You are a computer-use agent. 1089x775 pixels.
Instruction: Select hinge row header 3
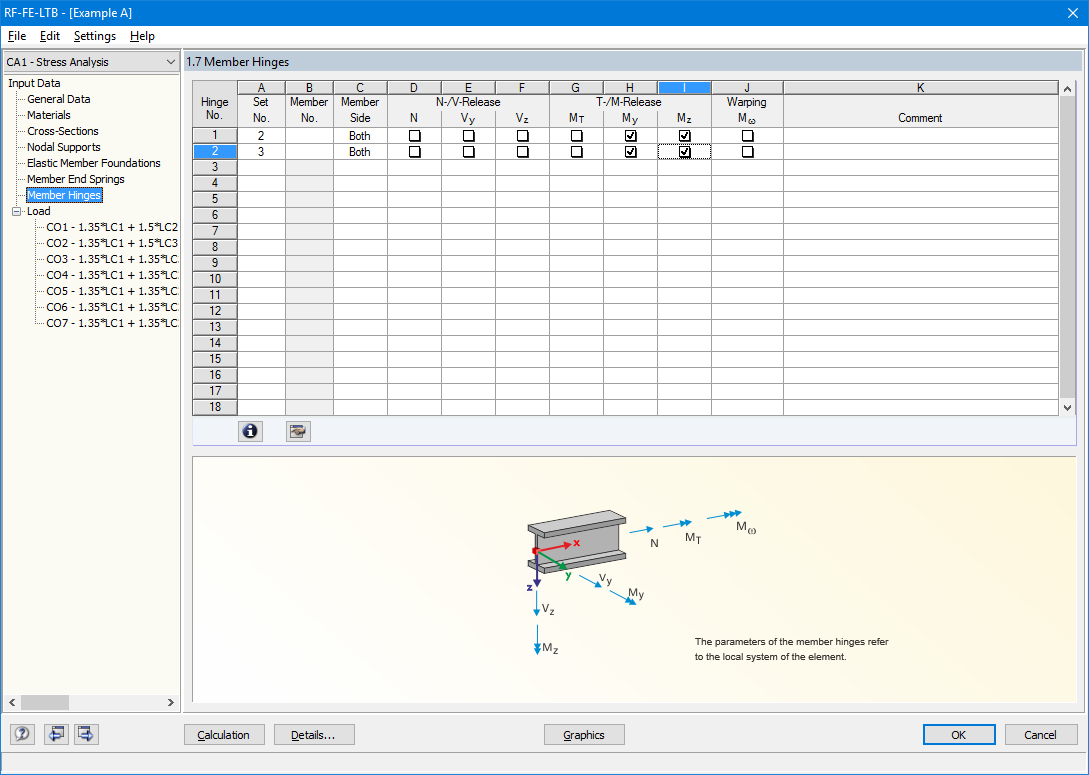click(x=215, y=167)
